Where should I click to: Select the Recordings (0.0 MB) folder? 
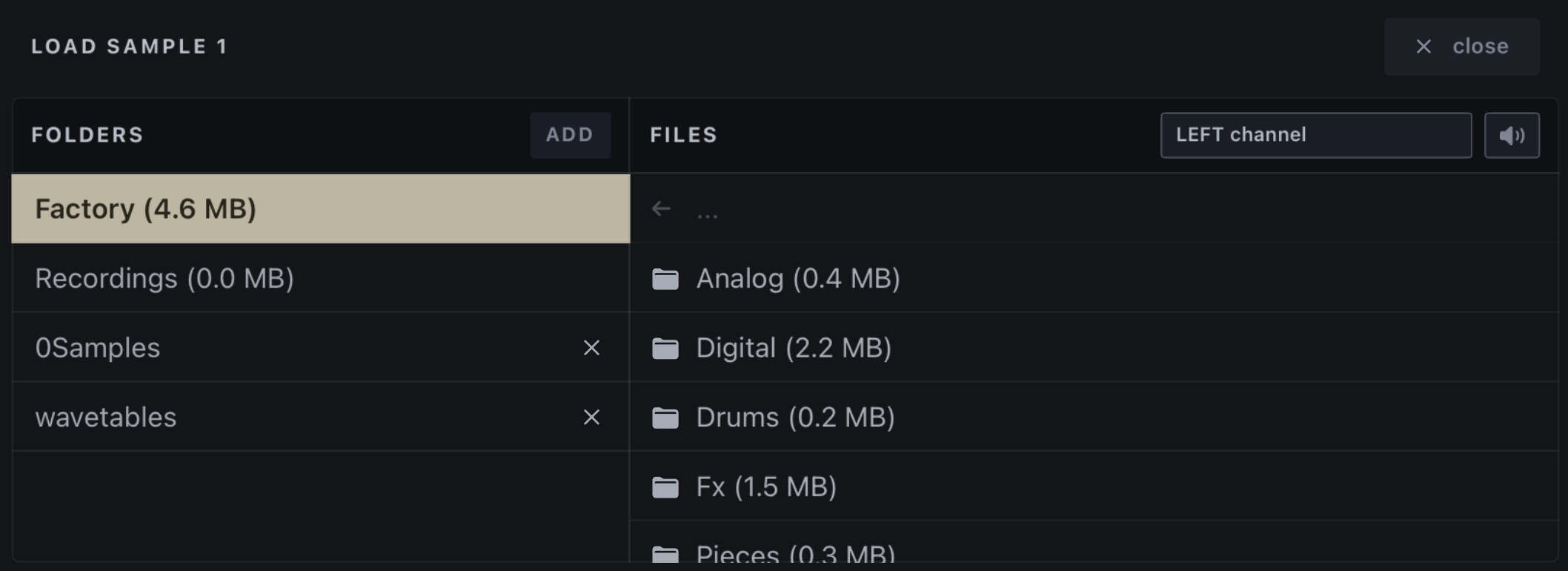point(321,278)
